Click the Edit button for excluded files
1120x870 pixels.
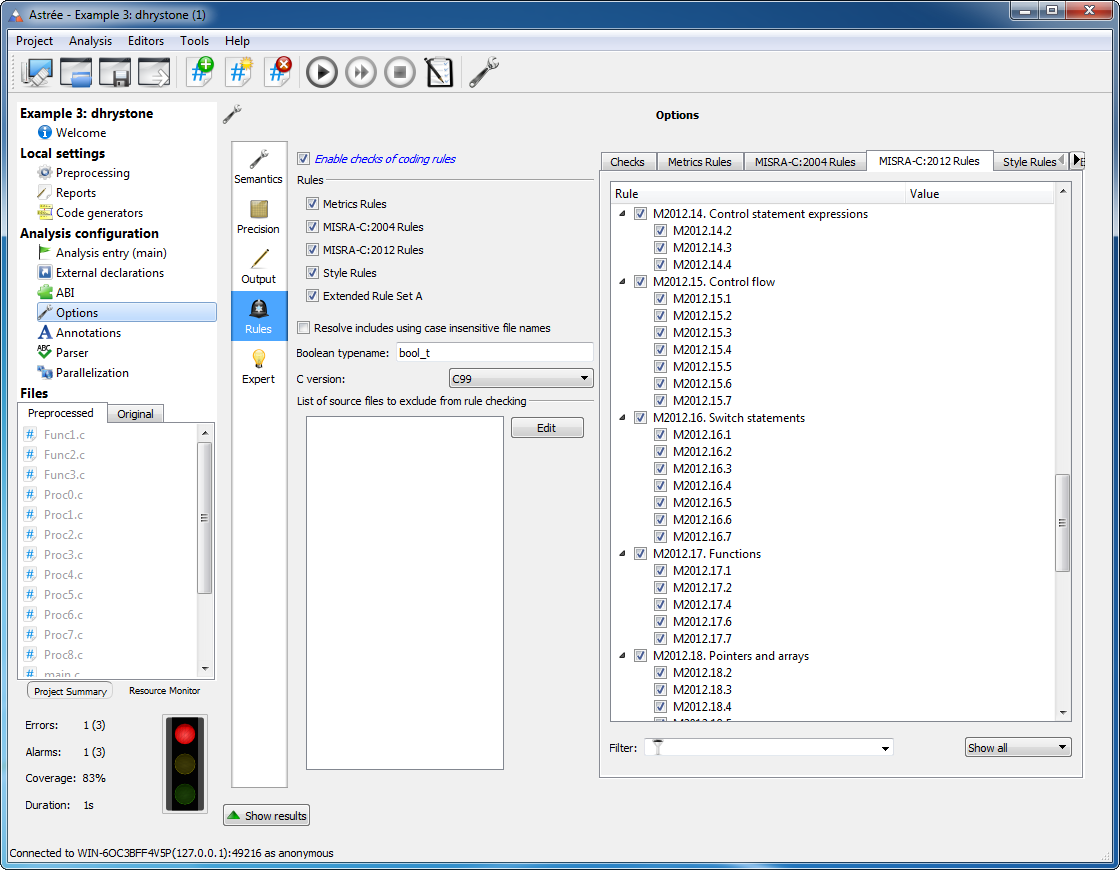[x=547, y=428]
